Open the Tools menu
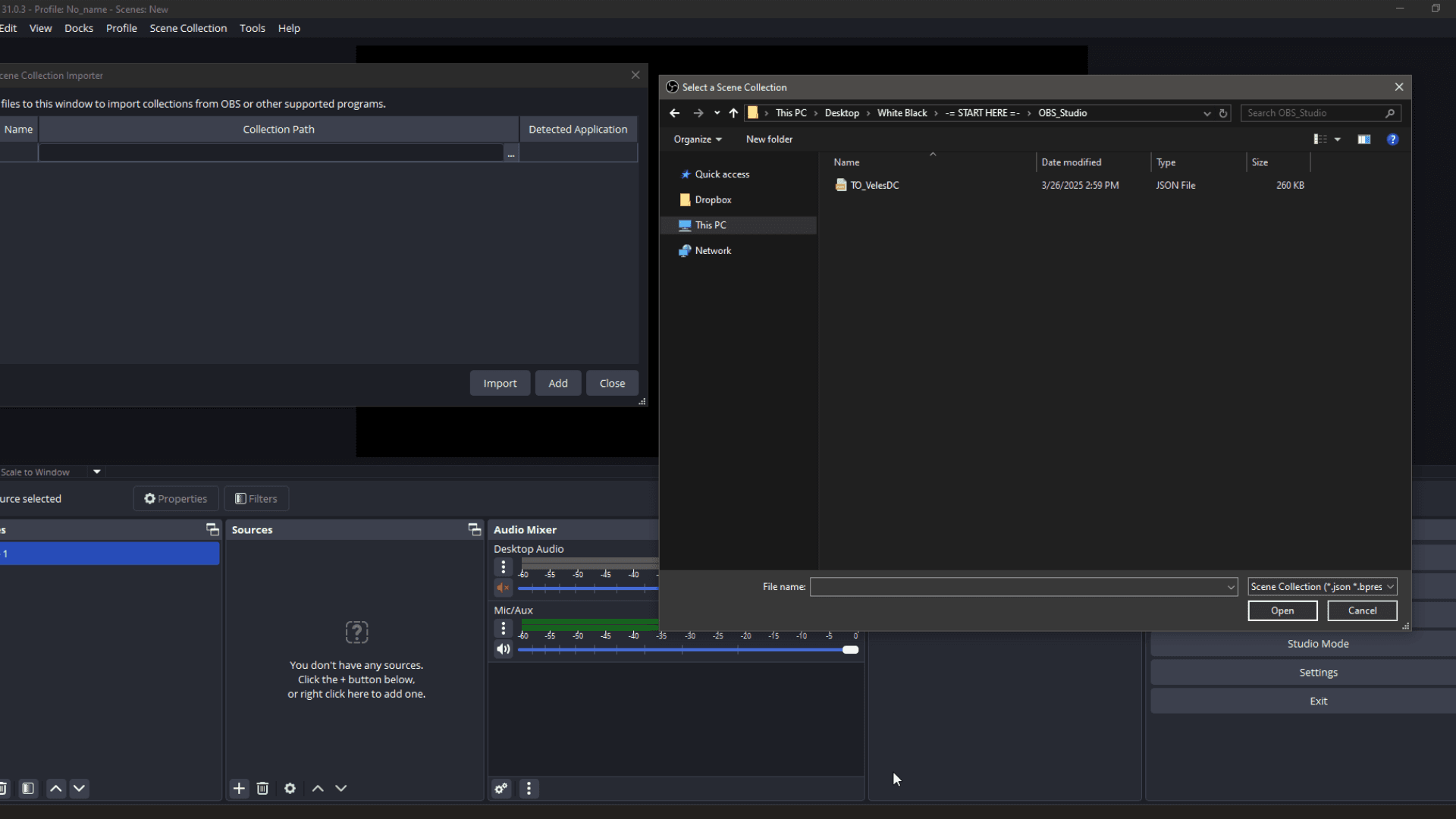Viewport: 1456px width, 819px height. click(253, 28)
